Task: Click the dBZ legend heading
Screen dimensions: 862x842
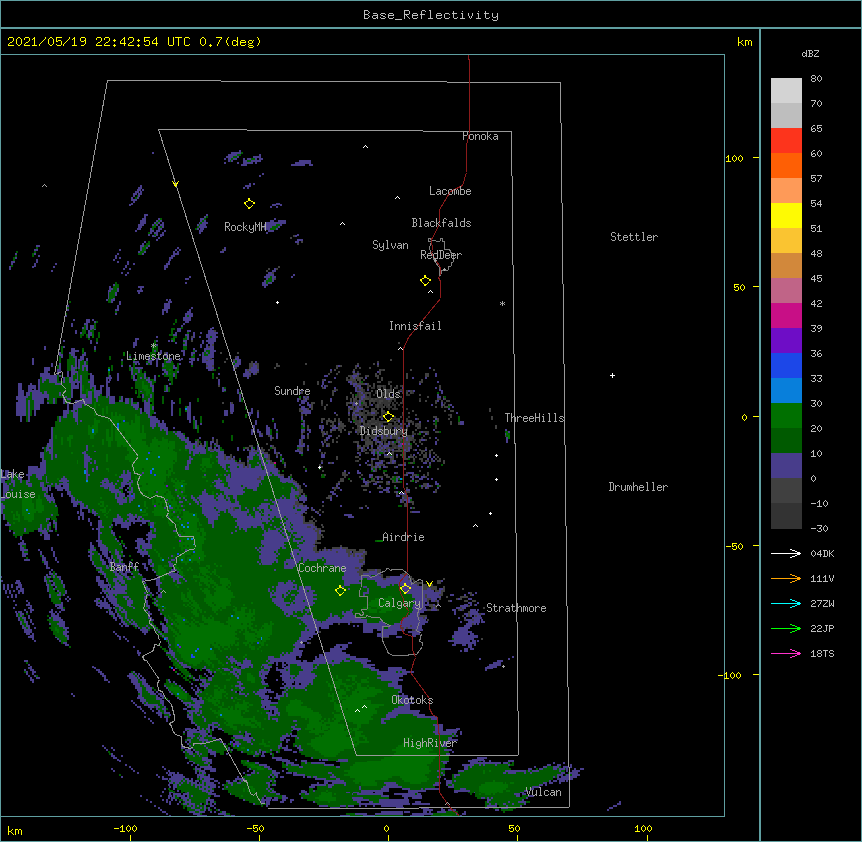Action: click(x=810, y=53)
